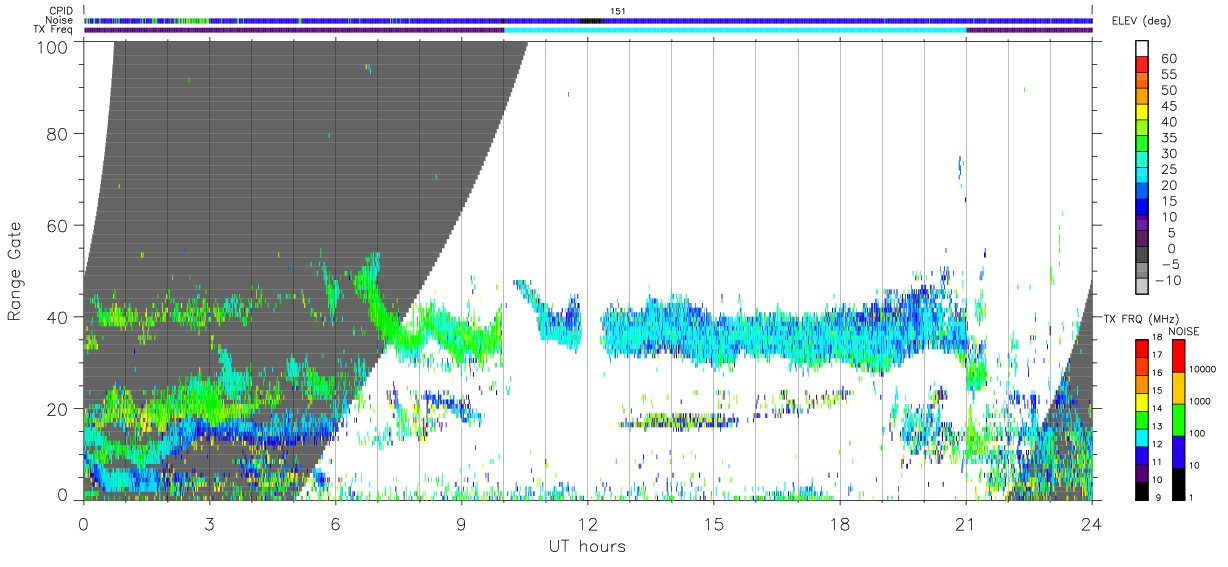The width and height of the screenshot is (1228, 567).
Task: Click the CPID value 151
Action: (x=617, y=11)
